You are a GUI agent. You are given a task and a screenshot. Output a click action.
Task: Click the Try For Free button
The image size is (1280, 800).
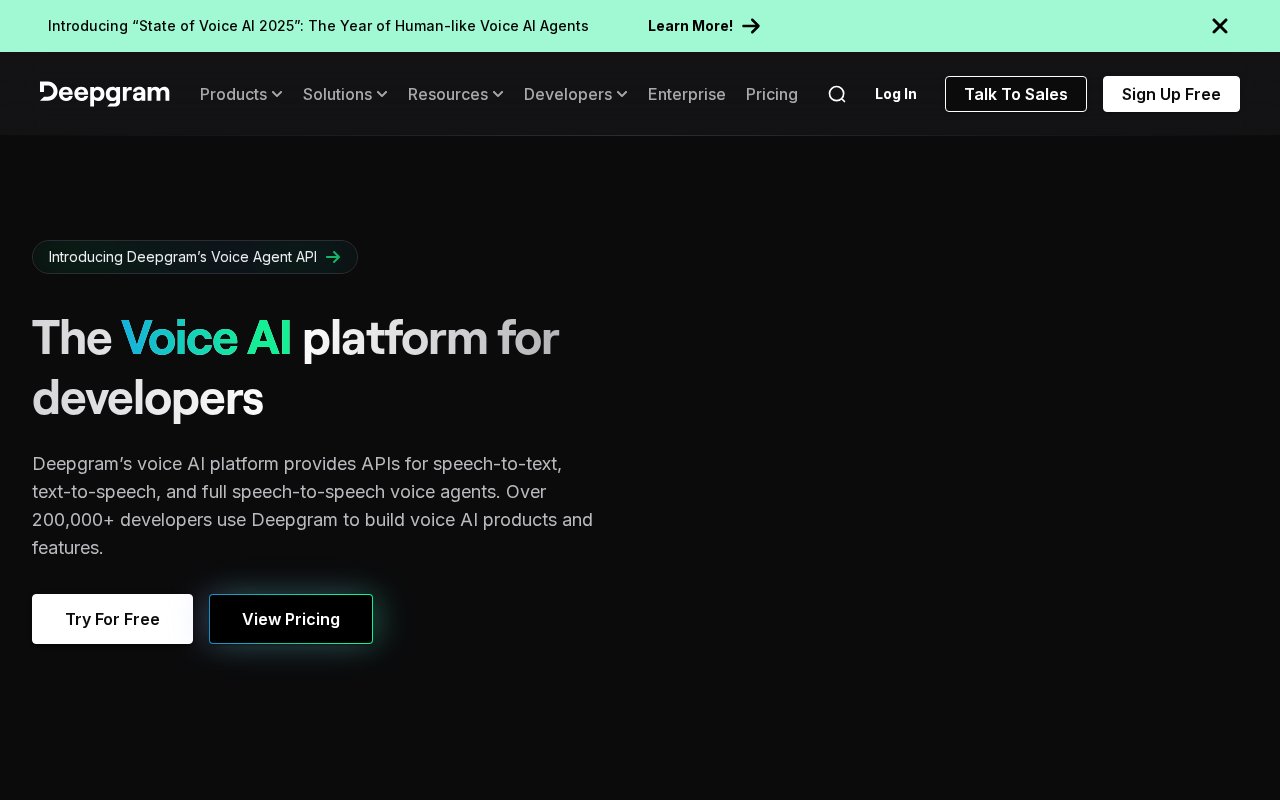[x=112, y=619]
